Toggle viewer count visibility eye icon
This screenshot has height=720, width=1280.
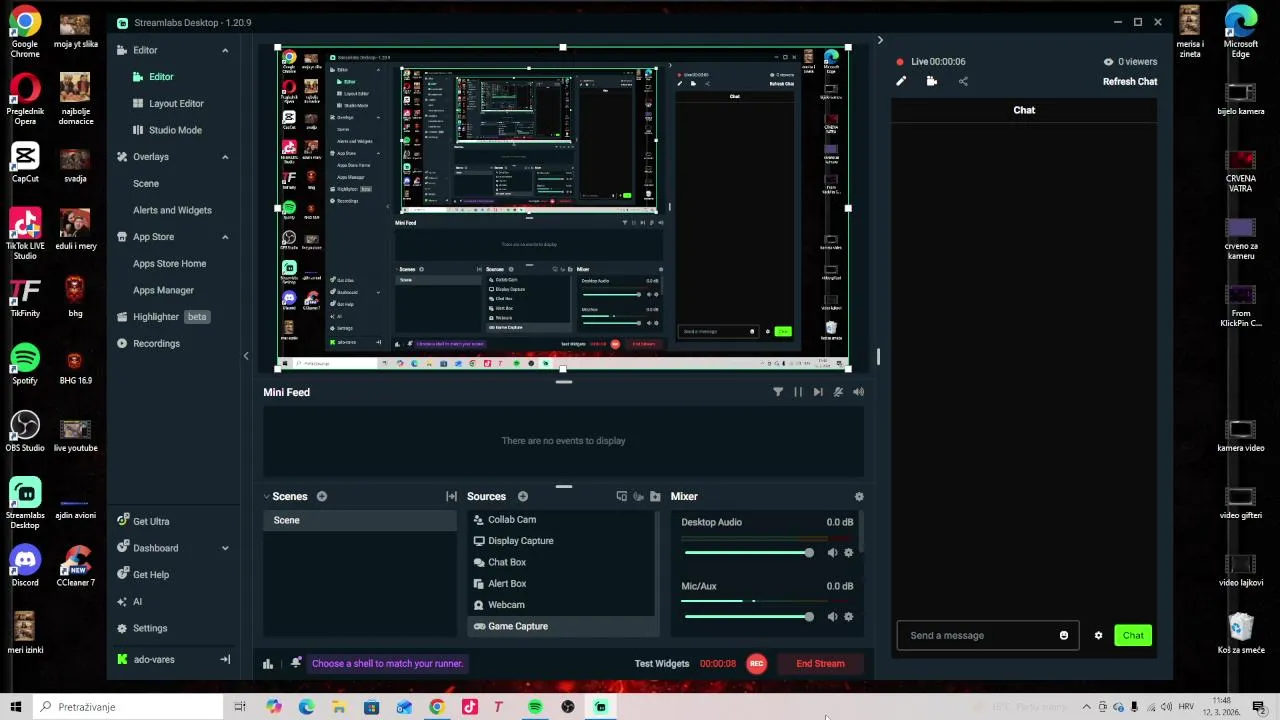tap(1108, 62)
